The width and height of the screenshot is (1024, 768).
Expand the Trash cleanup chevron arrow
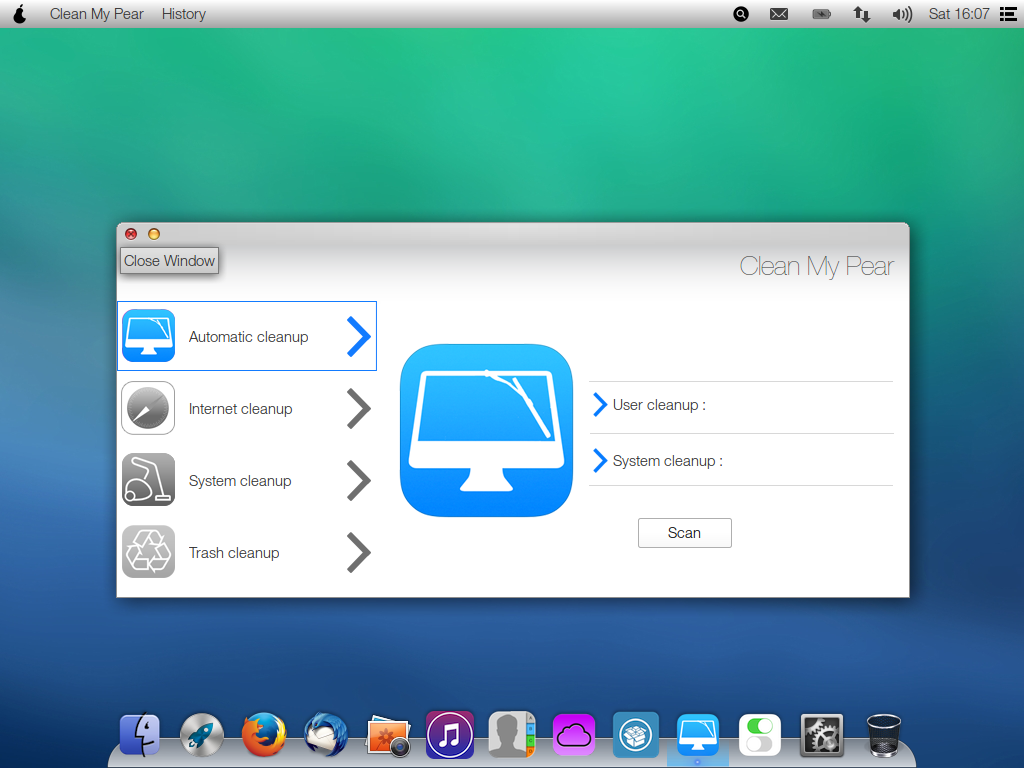[359, 552]
